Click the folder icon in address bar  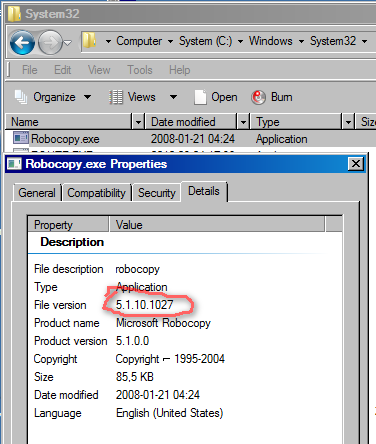89,41
